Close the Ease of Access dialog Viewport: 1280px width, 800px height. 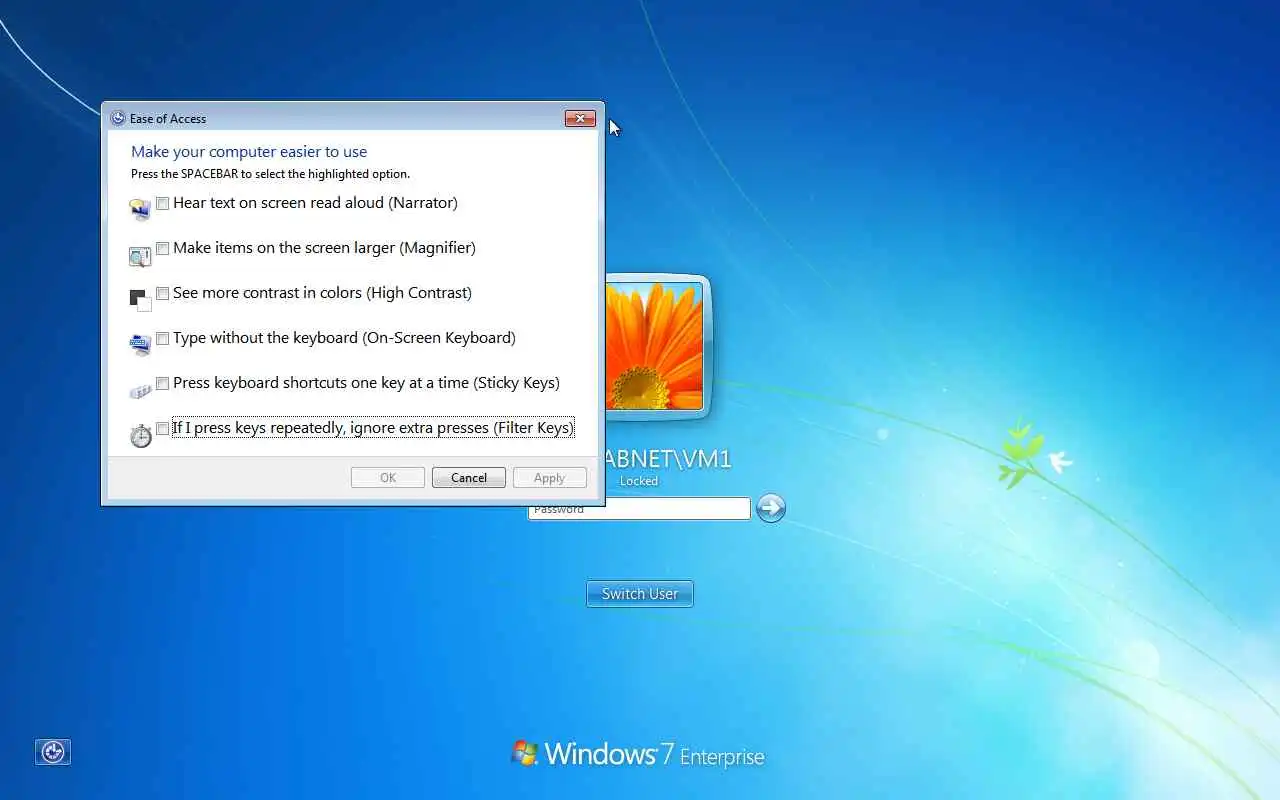click(x=580, y=118)
